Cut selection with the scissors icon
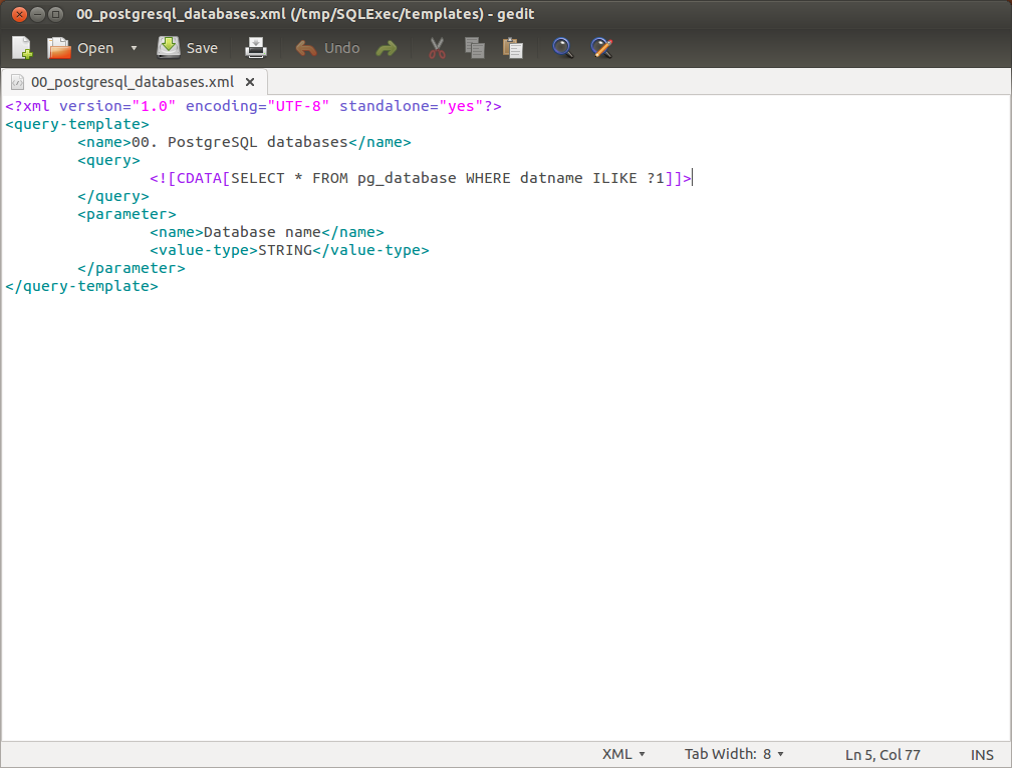Image resolution: width=1012 pixels, height=768 pixels. pyautogui.click(x=437, y=48)
